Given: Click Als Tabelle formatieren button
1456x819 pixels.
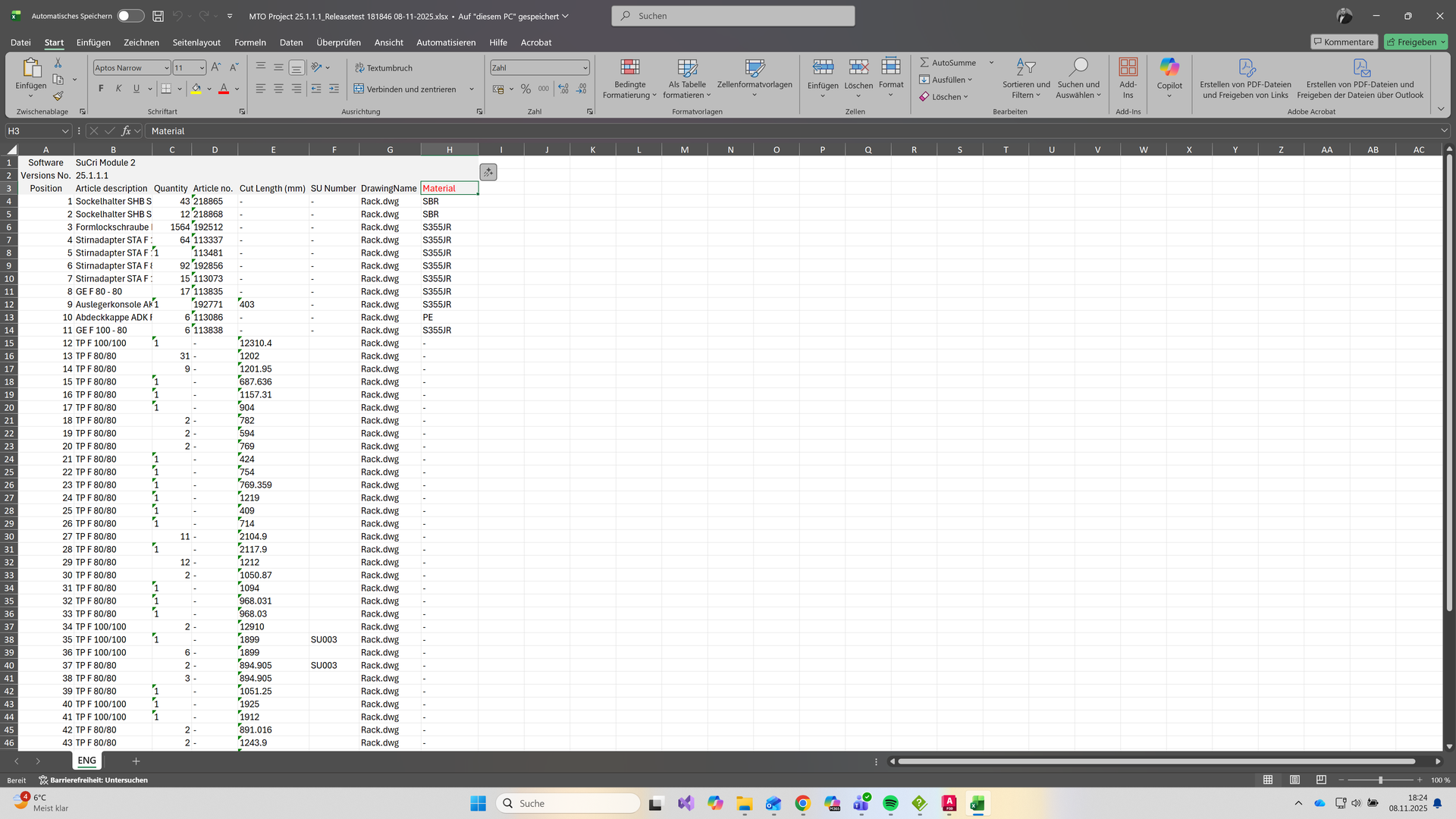Looking at the screenshot, I should click(x=687, y=78).
